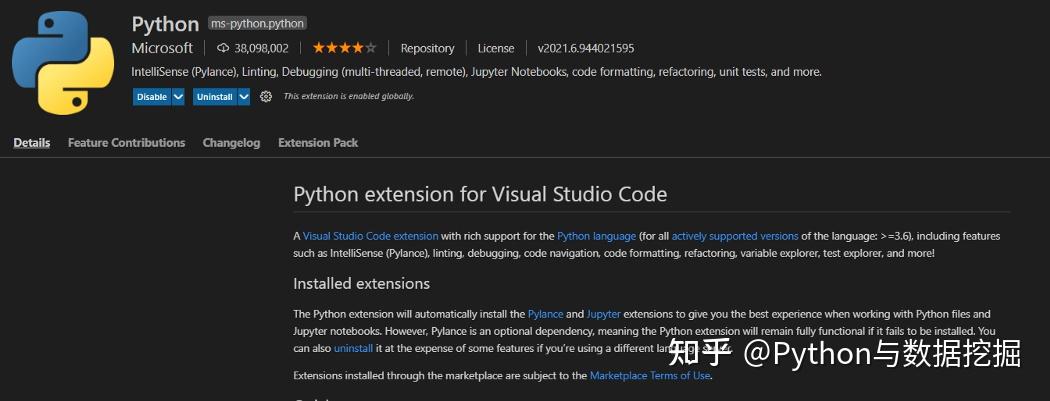Open the License link

point(496,48)
